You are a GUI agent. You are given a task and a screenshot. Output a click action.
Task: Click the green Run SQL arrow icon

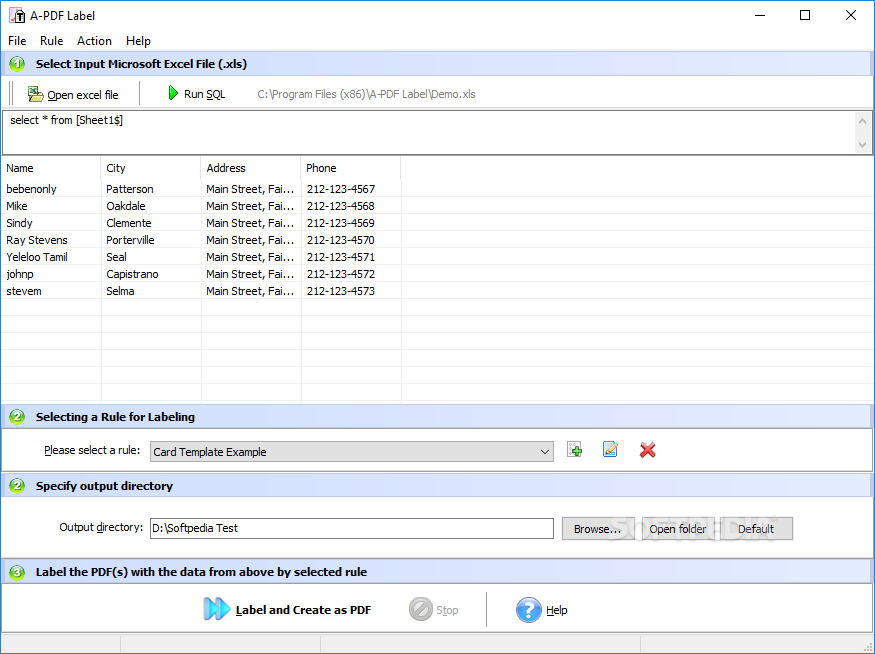pos(173,93)
